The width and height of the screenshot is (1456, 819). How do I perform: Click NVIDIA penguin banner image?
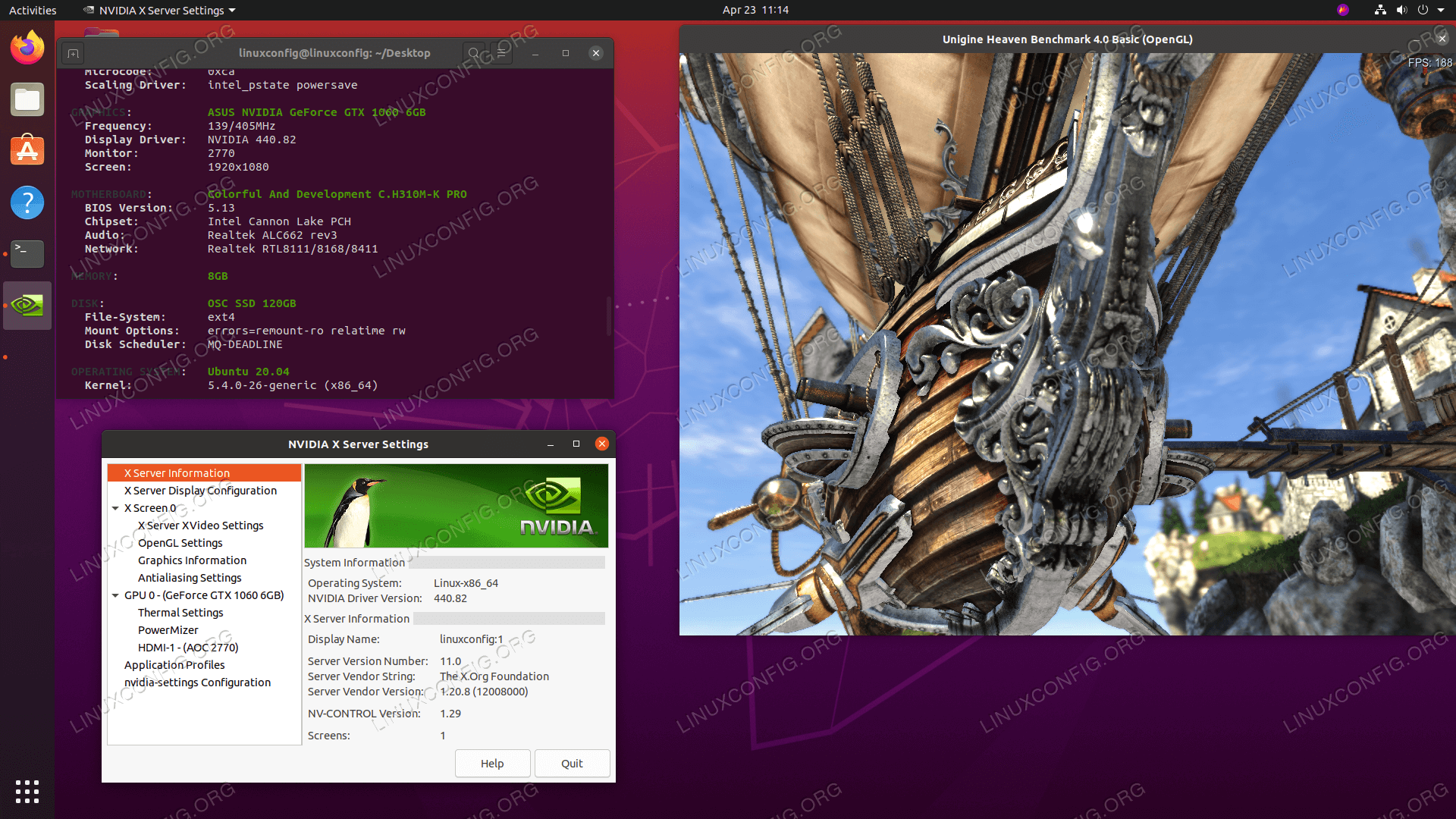(x=457, y=506)
